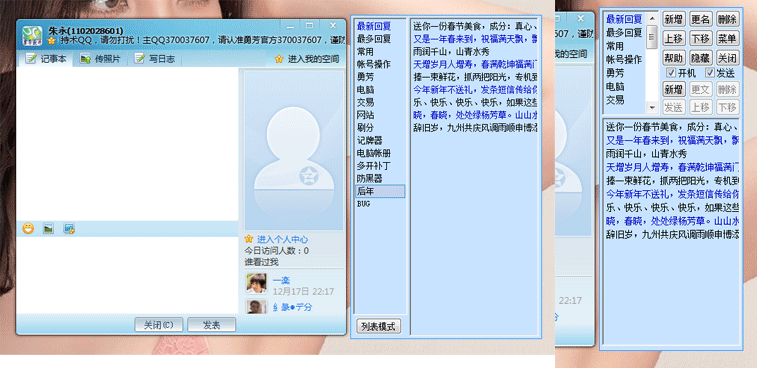Toggle the 发送 checkbox

[x=710, y=73]
